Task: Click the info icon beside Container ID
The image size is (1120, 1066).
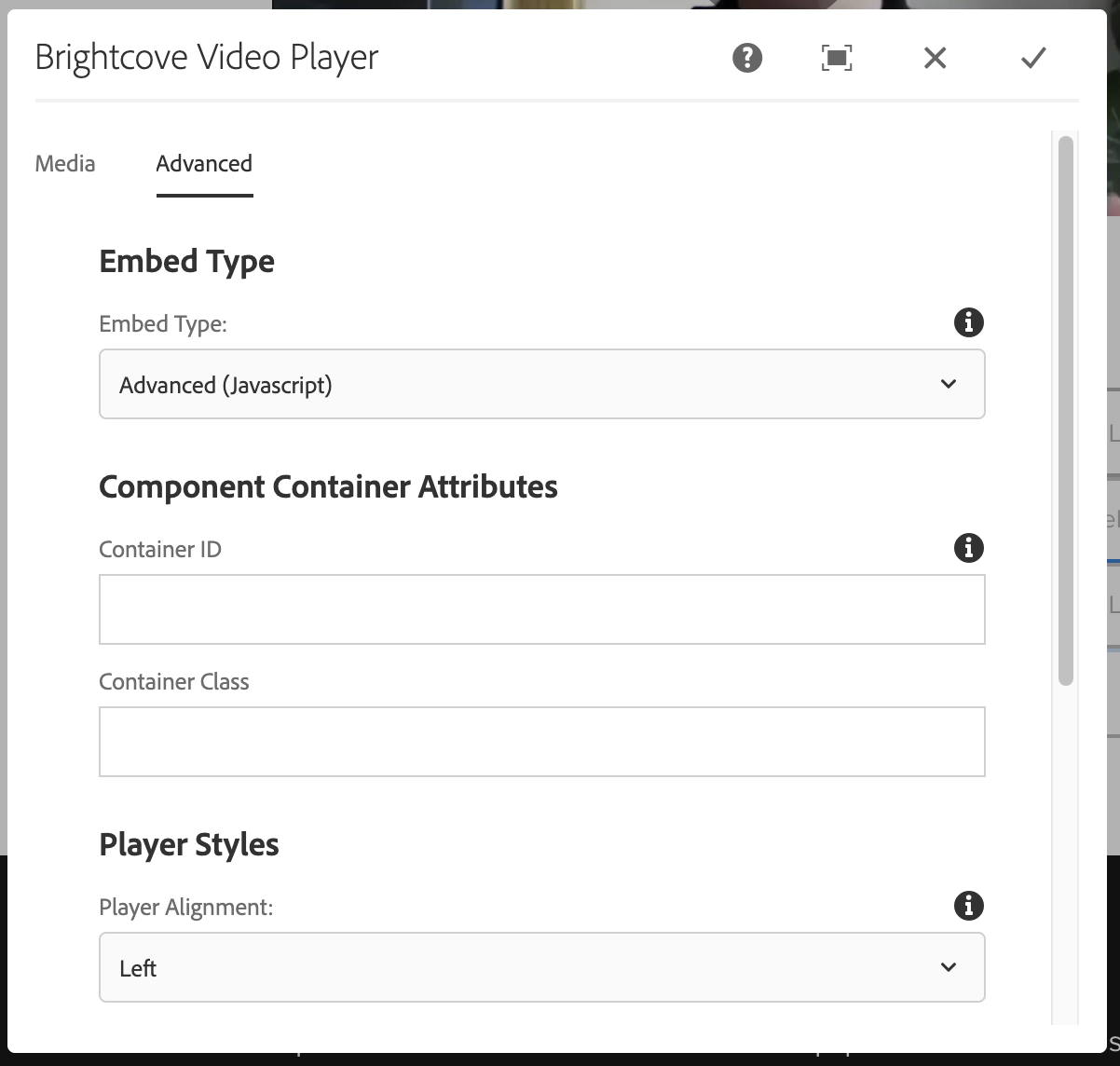Action: [x=968, y=548]
